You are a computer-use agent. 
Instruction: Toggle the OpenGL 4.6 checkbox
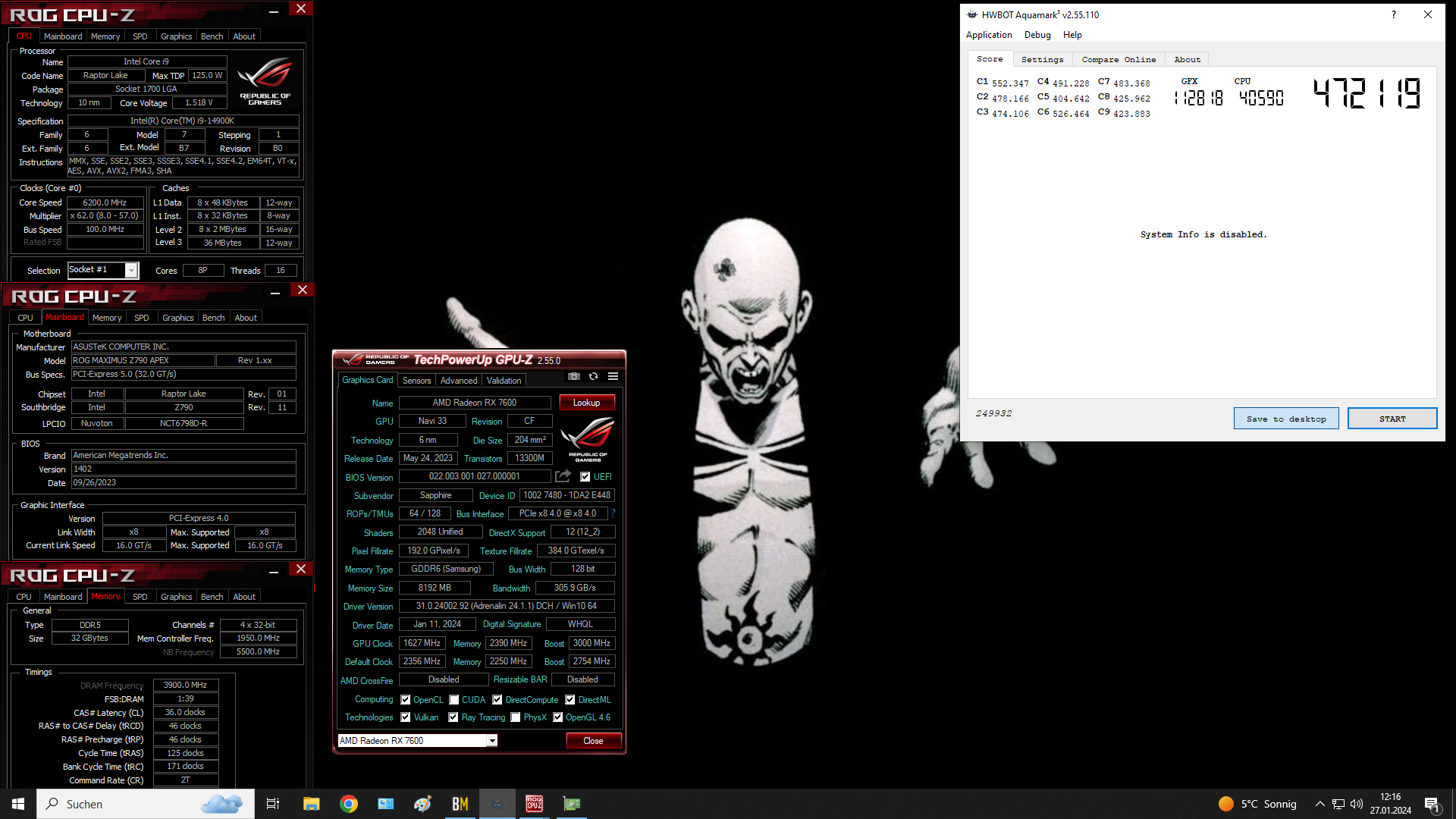pyautogui.click(x=557, y=717)
